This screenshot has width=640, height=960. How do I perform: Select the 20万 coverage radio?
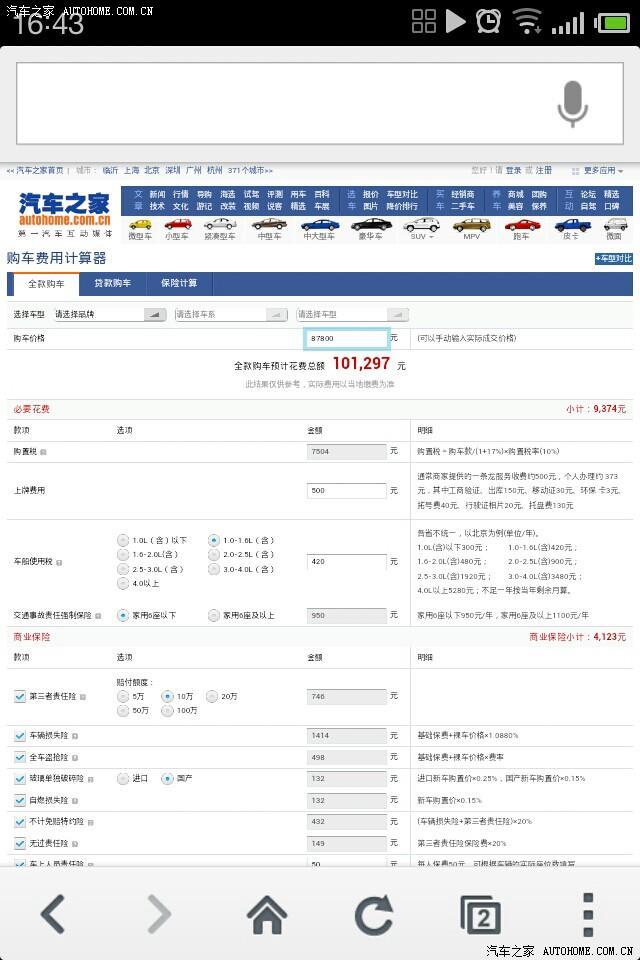212,696
